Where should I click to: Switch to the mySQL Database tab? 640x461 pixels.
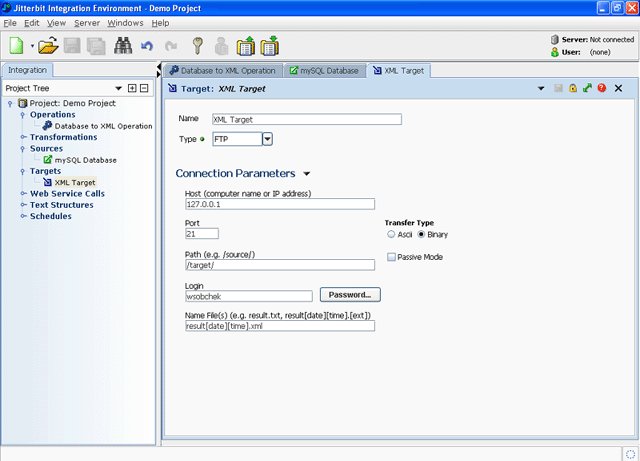(x=325, y=71)
